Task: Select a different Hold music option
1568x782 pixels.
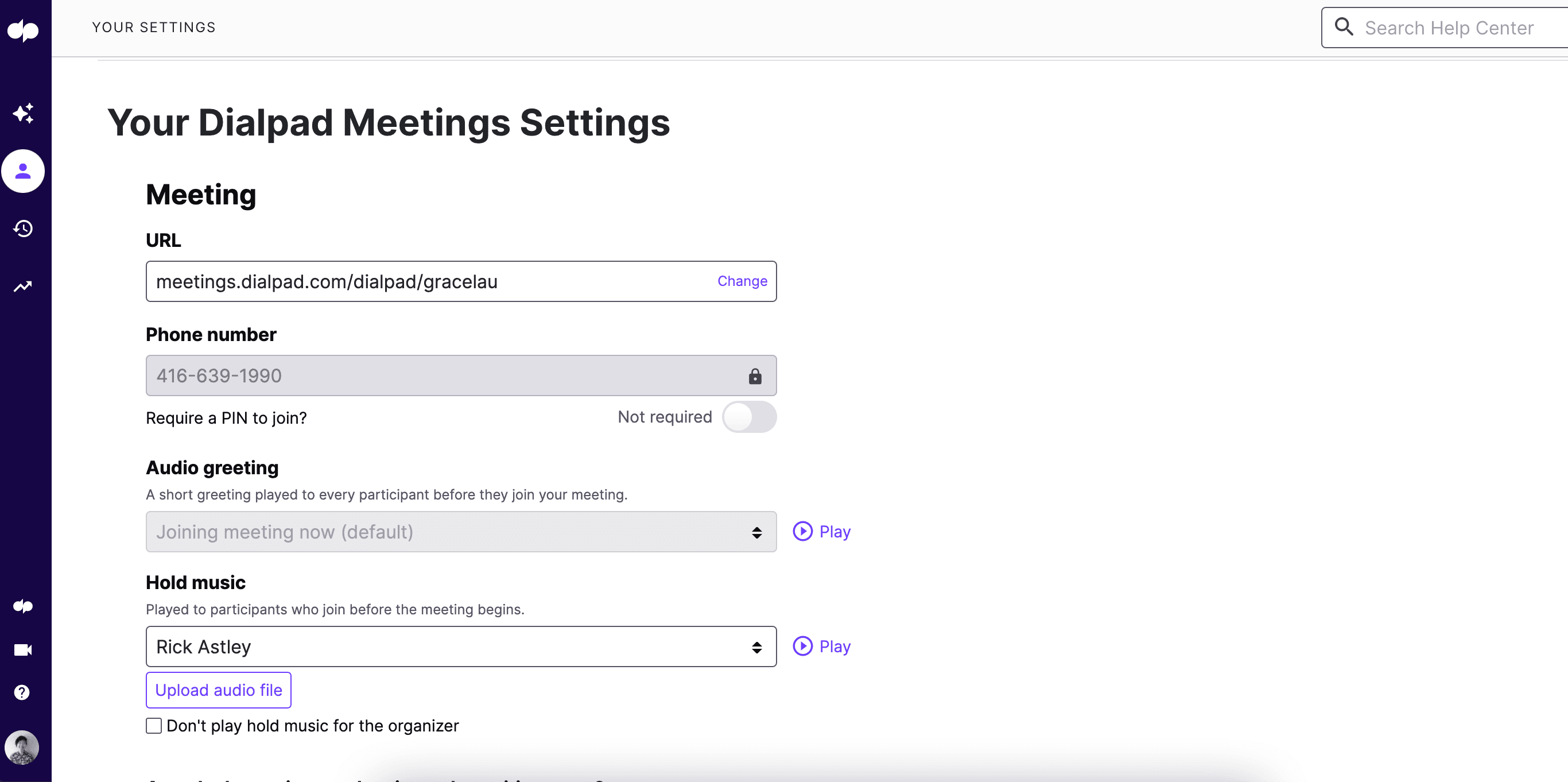Action: point(461,645)
